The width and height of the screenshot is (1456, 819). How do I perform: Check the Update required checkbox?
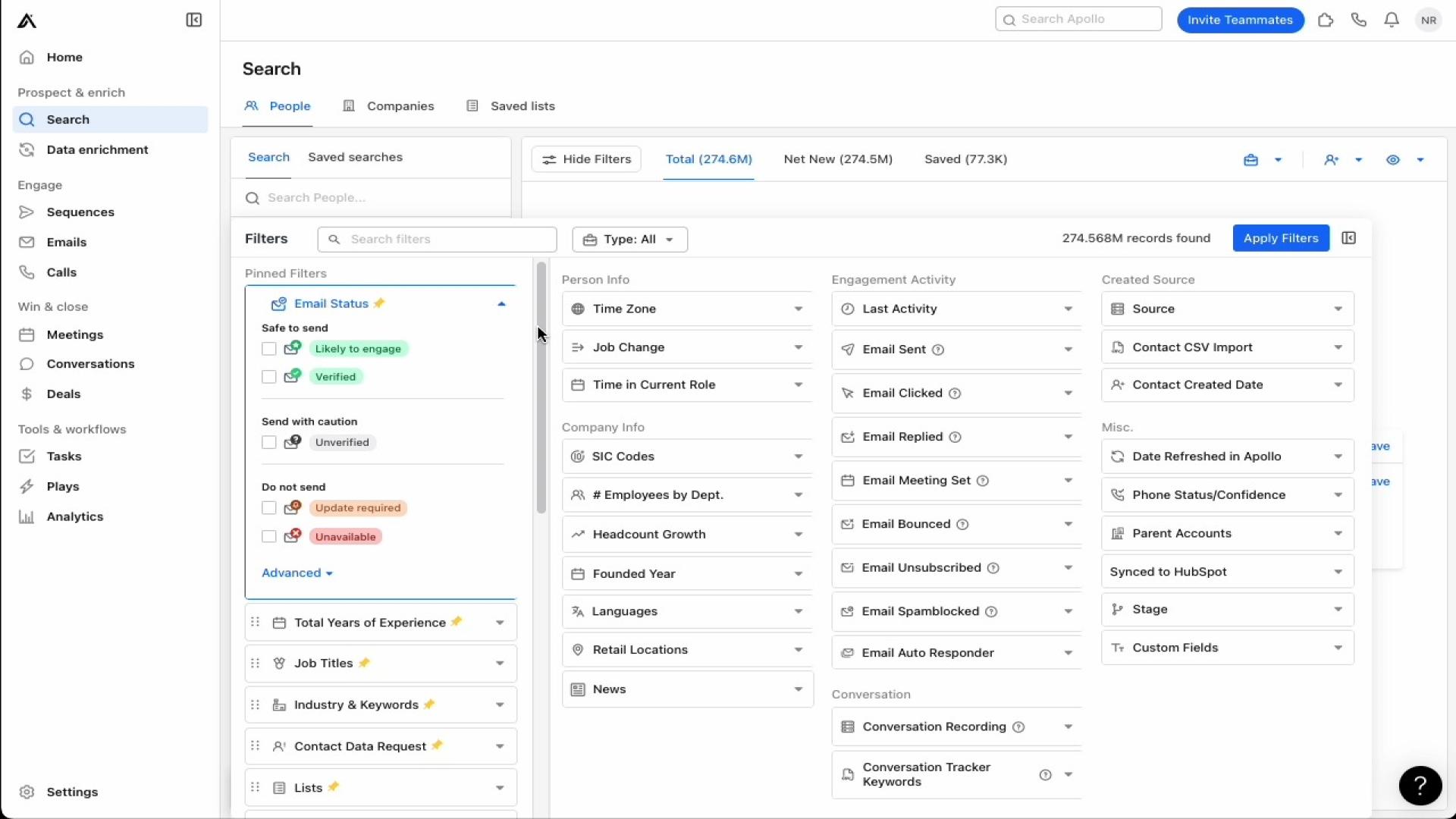point(268,508)
